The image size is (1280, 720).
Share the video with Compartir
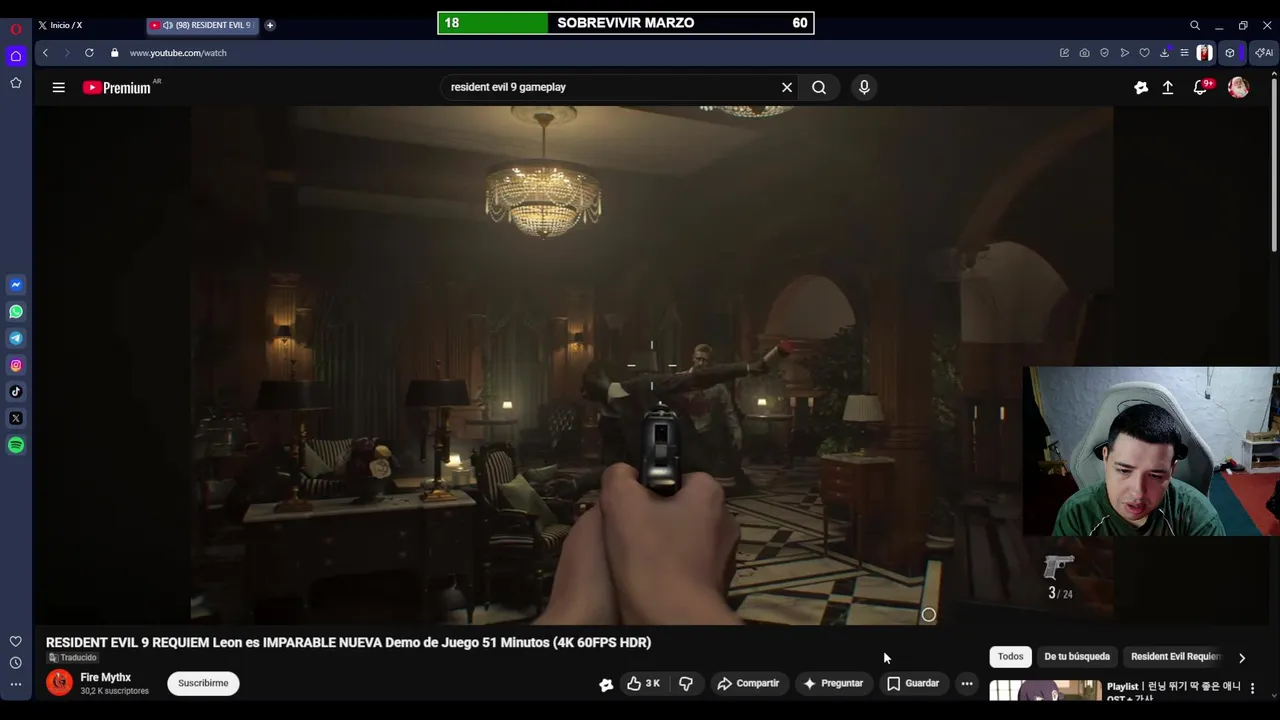pyautogui.click(x=748, y=684)
